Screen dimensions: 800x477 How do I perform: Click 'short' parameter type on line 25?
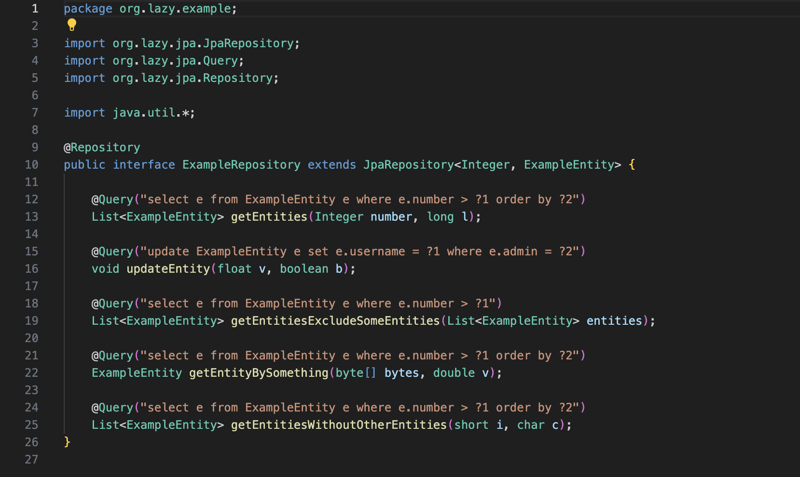(x=471, y=425)
